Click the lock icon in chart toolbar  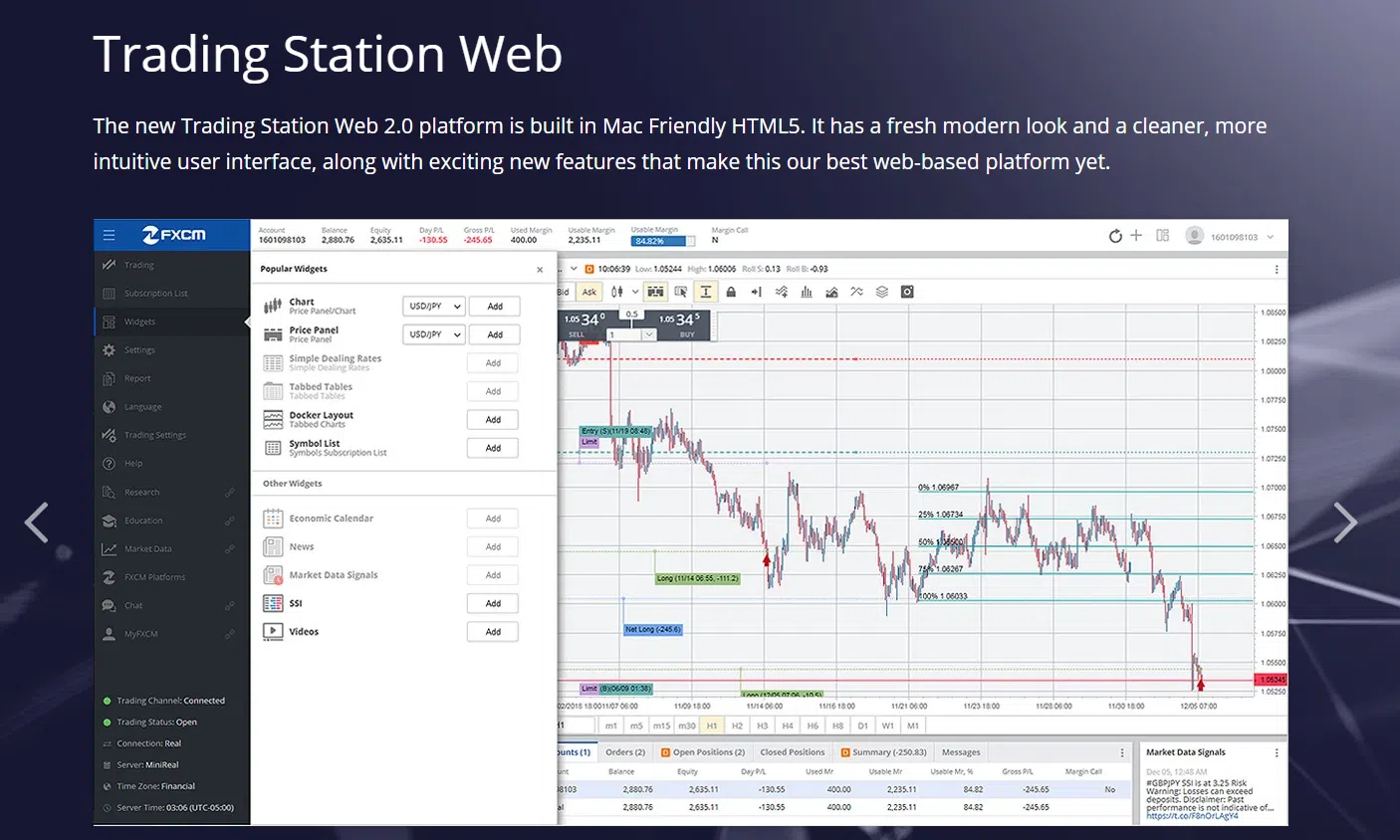click(731, 292)
